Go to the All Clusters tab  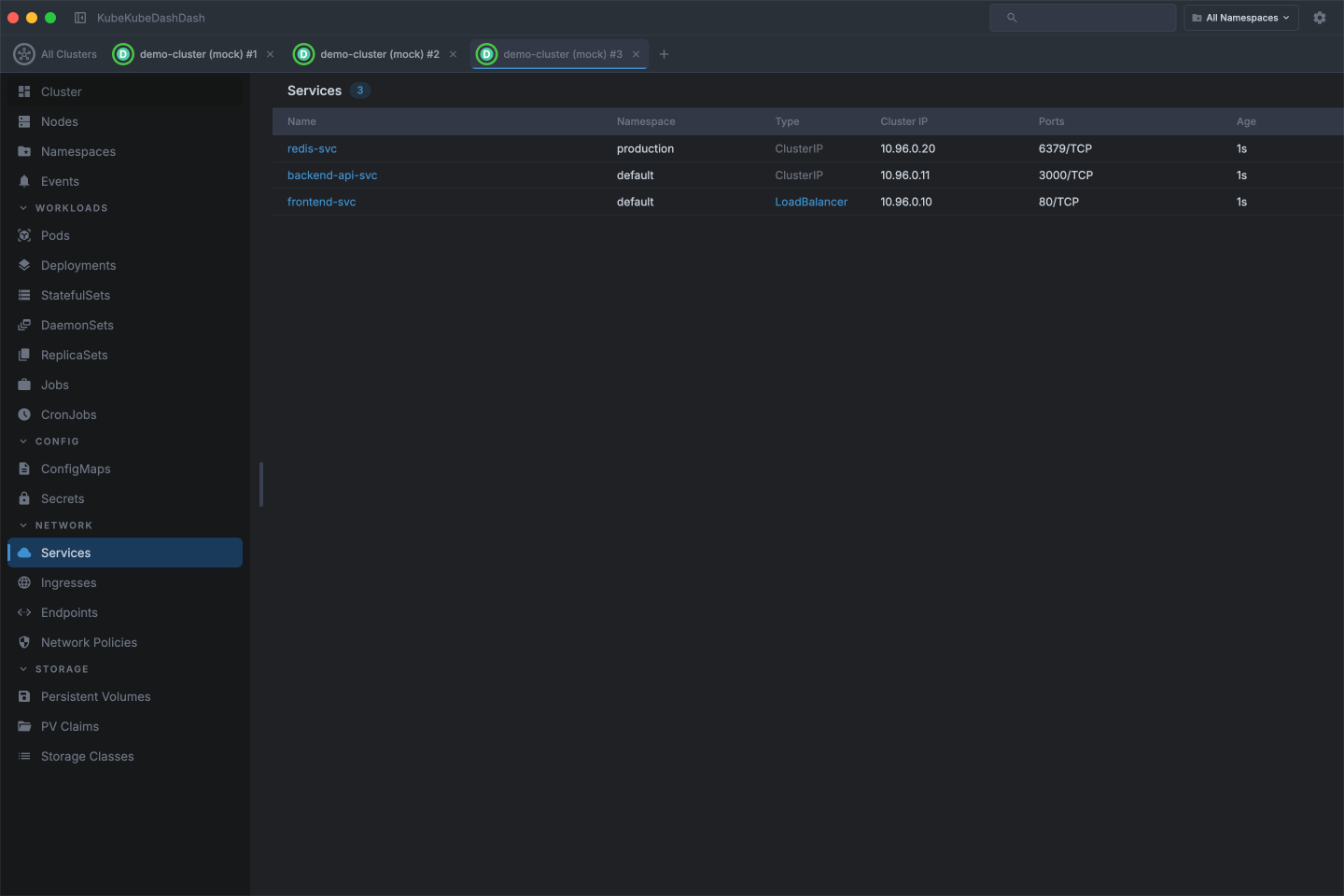(55, 54)
